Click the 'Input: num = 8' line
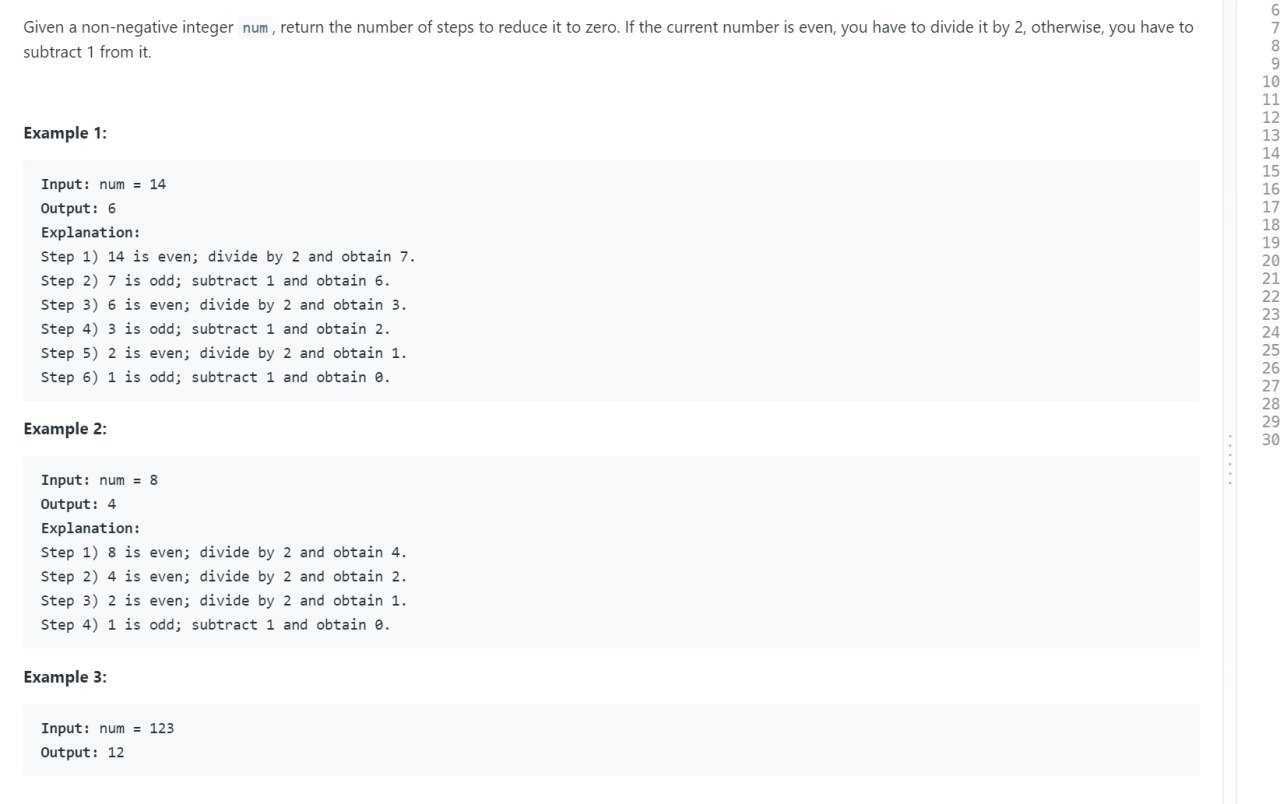 point(100,480)
